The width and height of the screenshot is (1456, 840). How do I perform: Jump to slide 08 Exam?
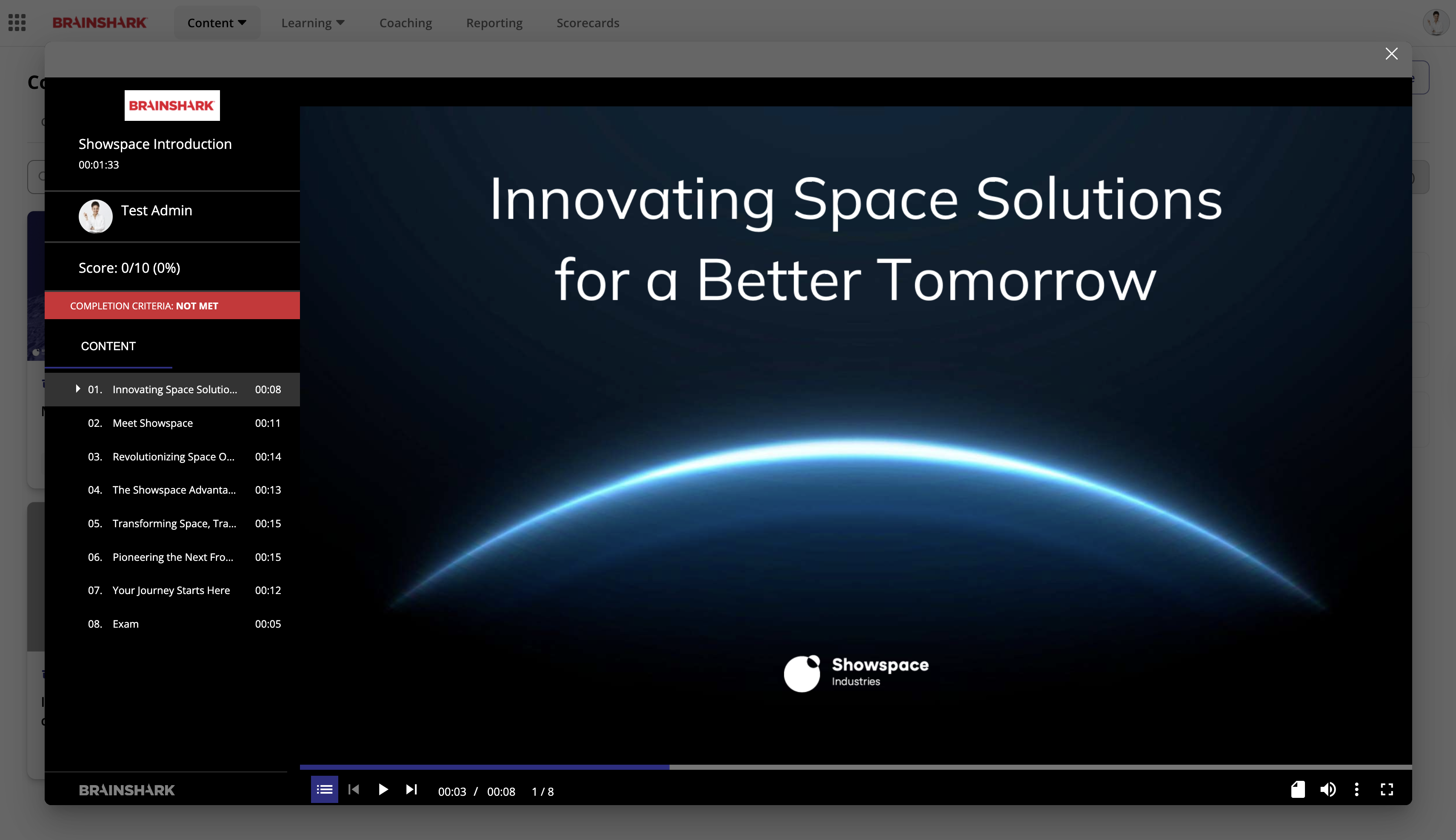172,624
